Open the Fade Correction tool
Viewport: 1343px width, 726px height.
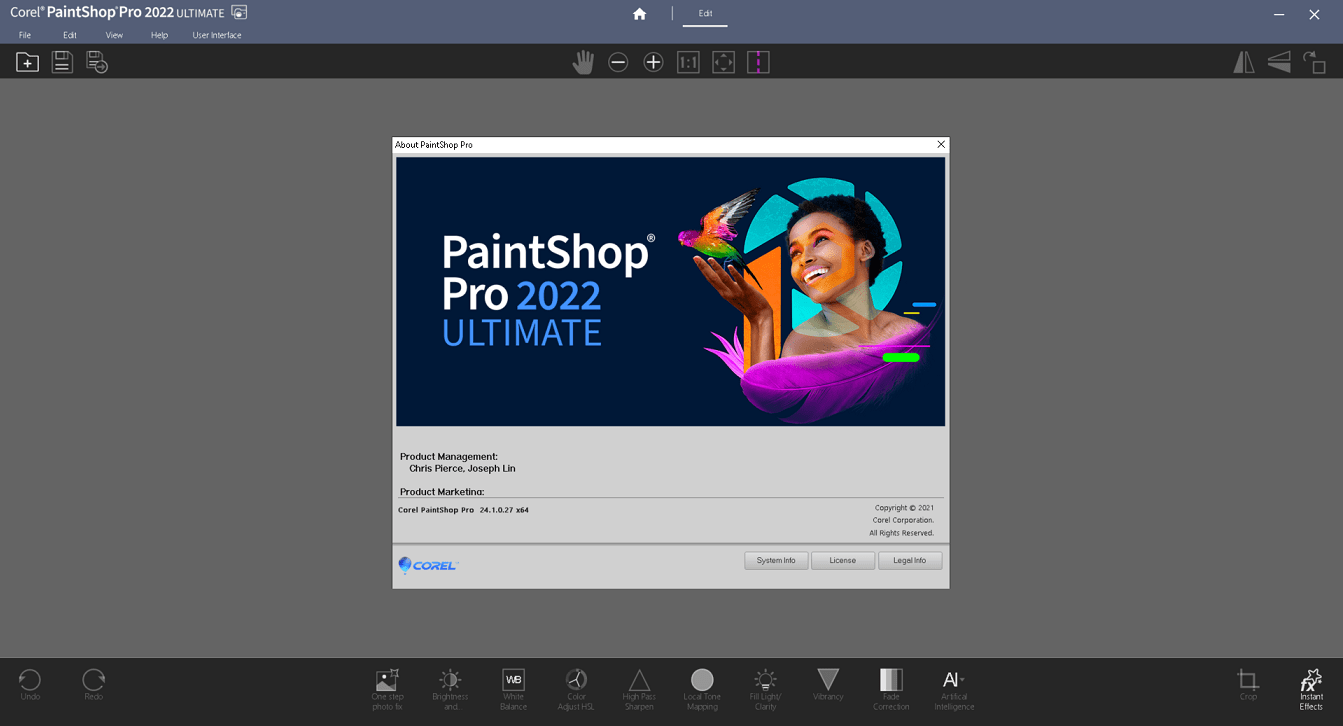coord(891,690)
